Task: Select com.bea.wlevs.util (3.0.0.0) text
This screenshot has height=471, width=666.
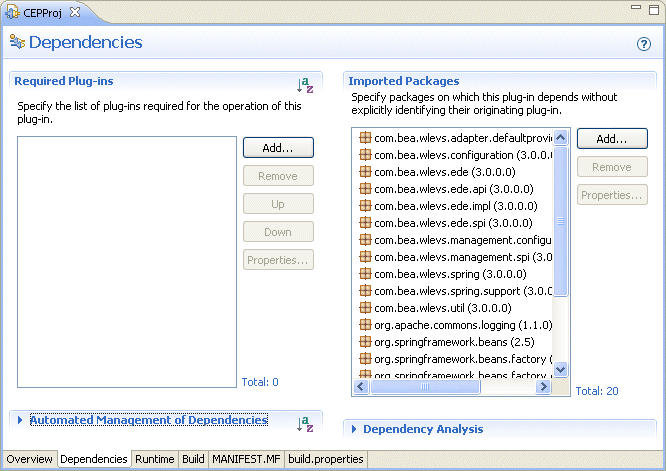Action: [x=443, y=308]
